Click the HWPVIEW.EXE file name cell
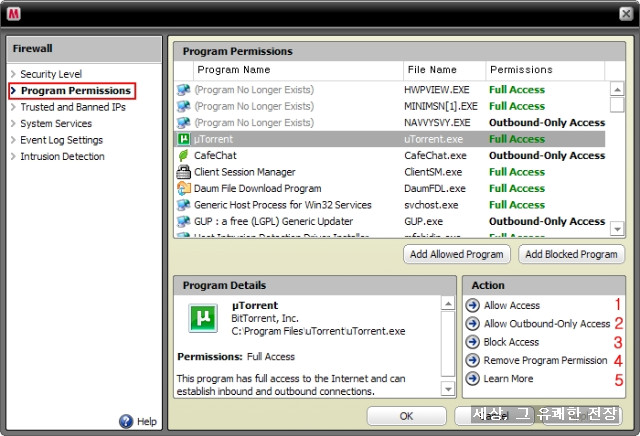640x436 pixels. point(437,89)
